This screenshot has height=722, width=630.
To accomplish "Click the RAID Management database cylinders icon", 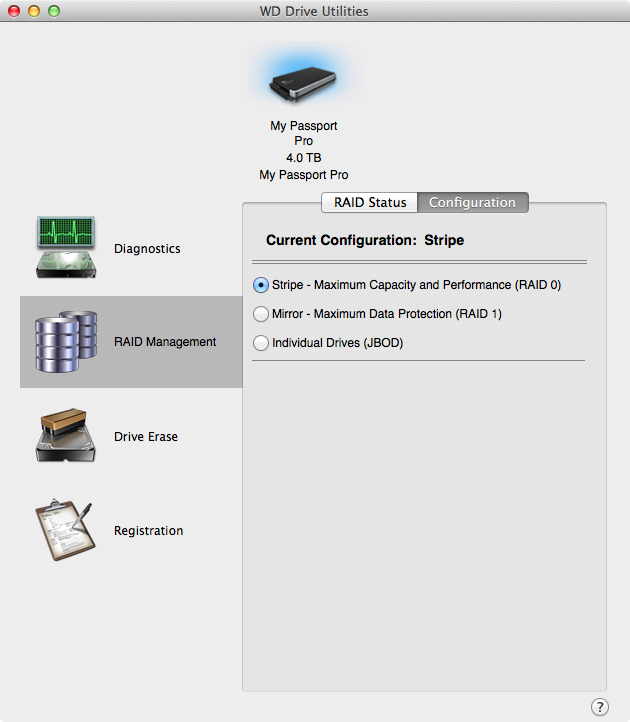I will (x=66, y=341).
